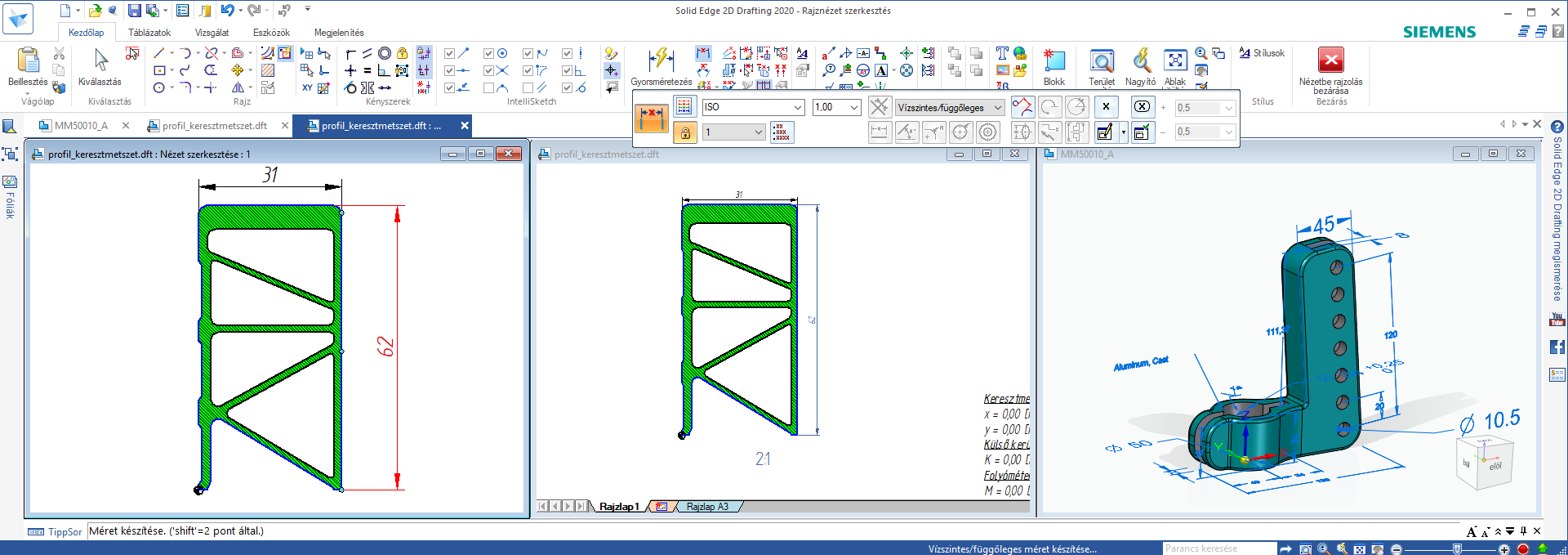
Task: Select the Rajzlap A3 sheet tab
Action: [707, 507]
